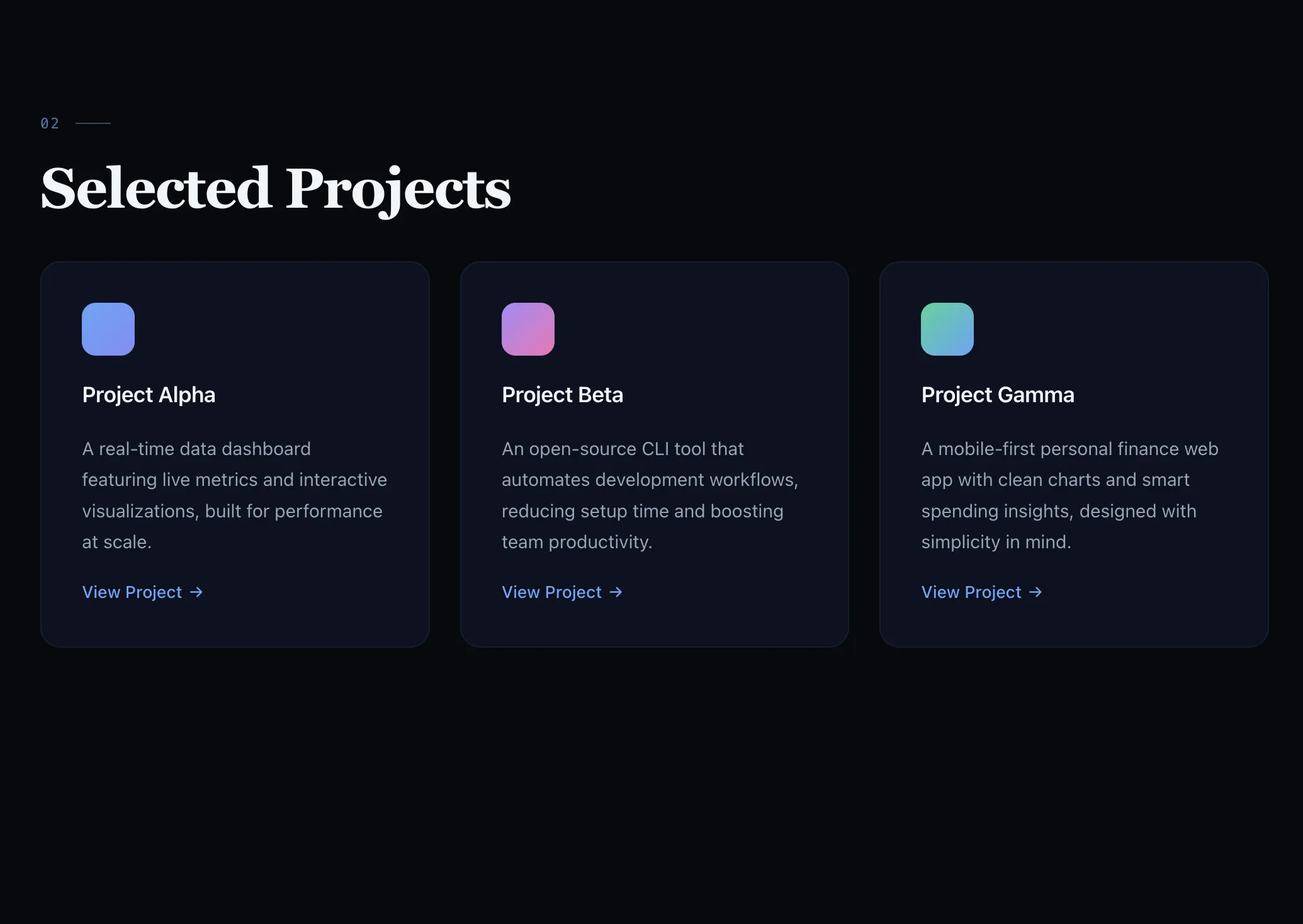Click the blue gradient icon for Project Alpha

coord(108,329)
